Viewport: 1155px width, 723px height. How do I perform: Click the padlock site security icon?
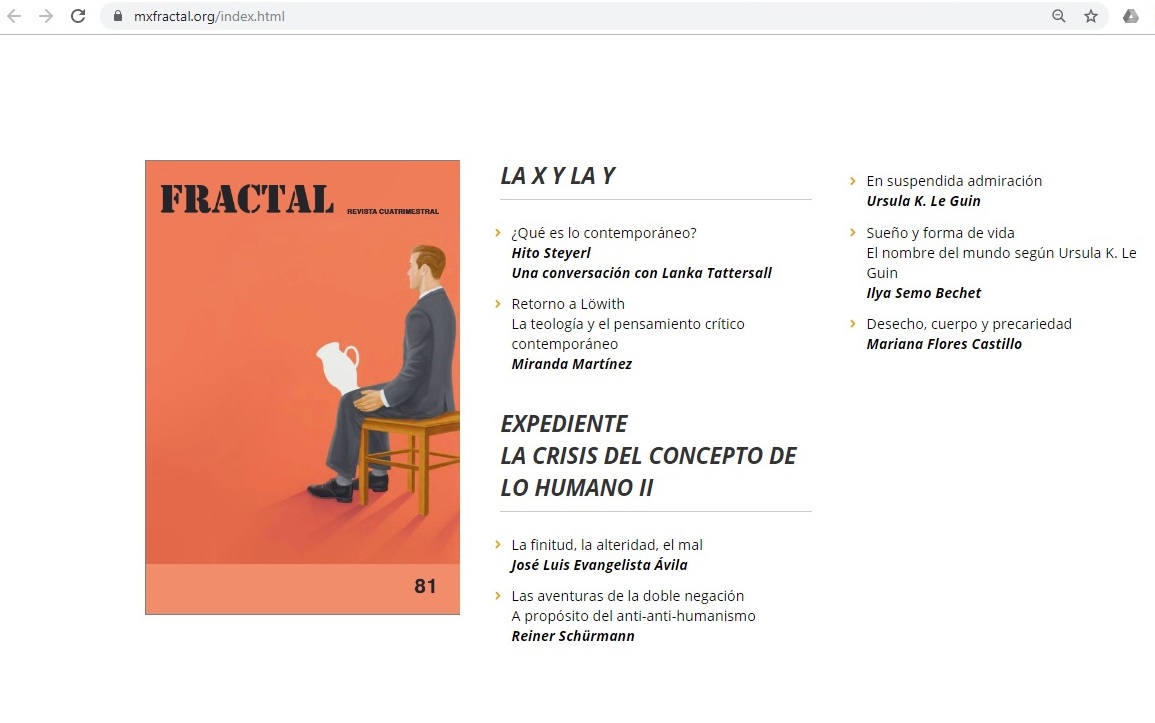[118, 16]
